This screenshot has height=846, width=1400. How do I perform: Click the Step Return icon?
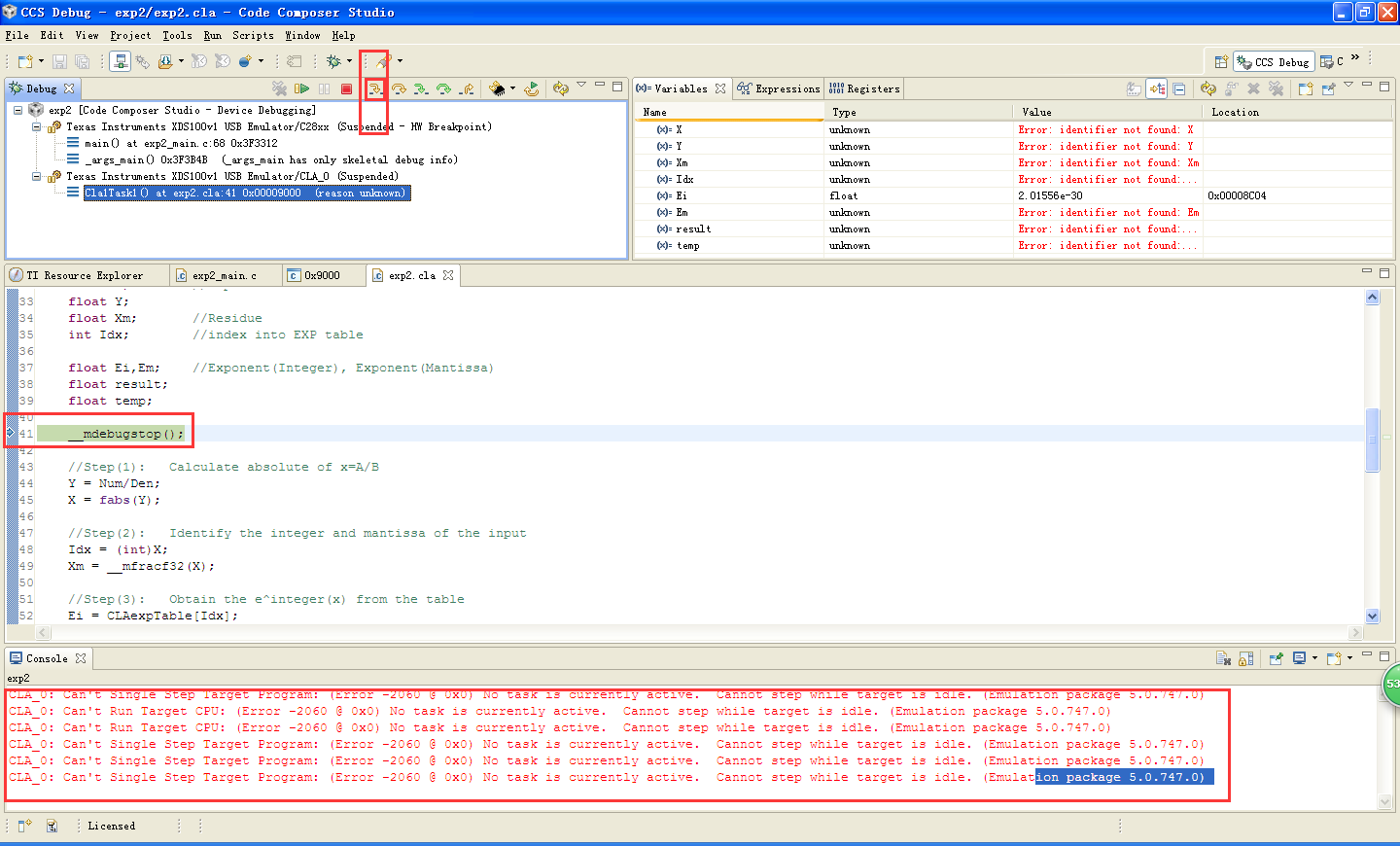468,88
